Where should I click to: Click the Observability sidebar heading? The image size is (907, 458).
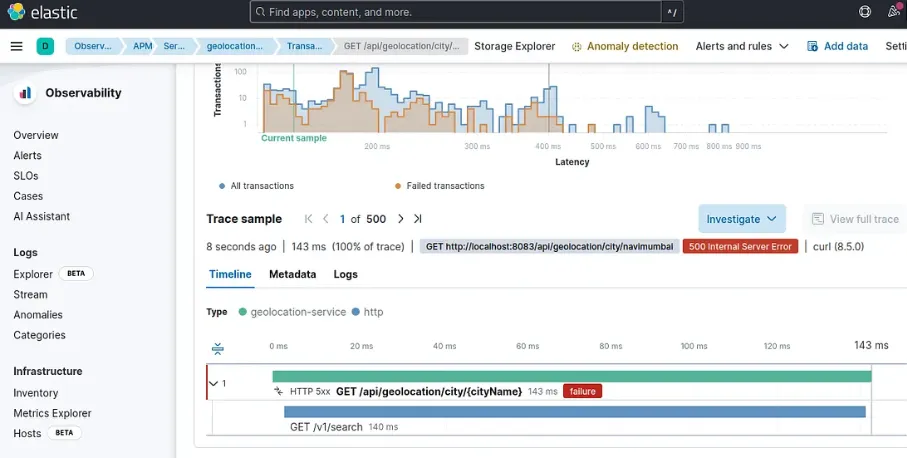coord(83,93)
